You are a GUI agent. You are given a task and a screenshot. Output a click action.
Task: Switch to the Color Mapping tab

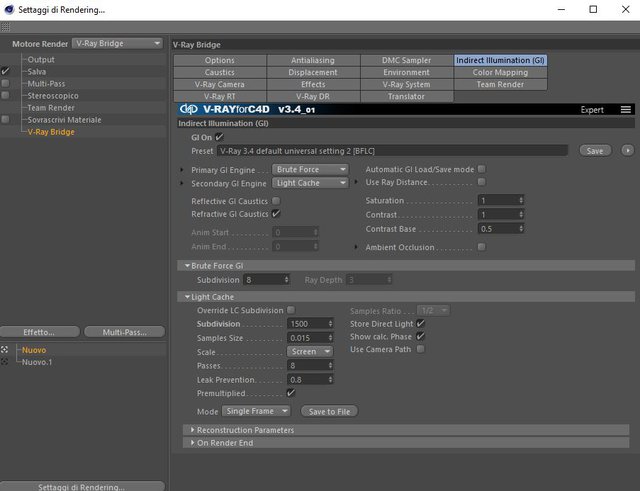pyautogui.click(x=500, y=72)
